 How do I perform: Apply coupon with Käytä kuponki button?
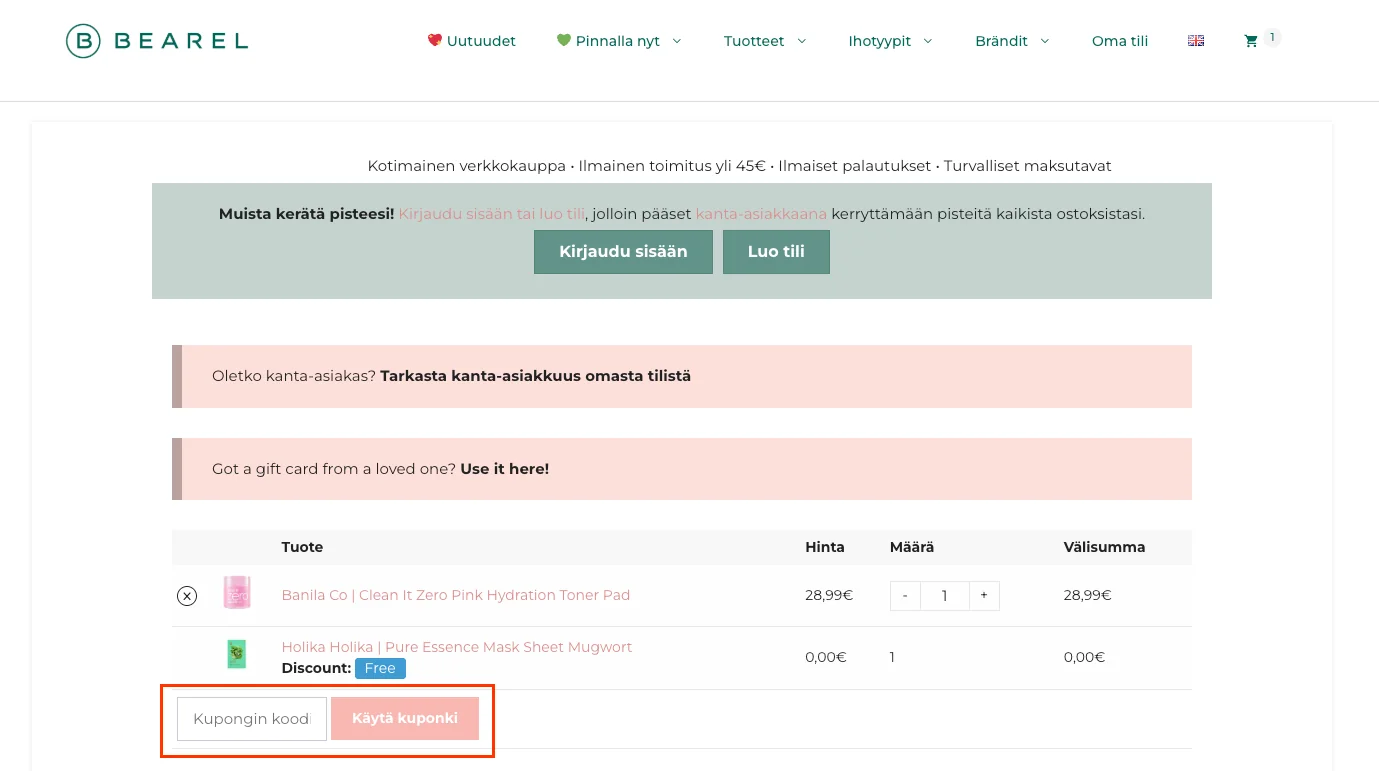405,719
